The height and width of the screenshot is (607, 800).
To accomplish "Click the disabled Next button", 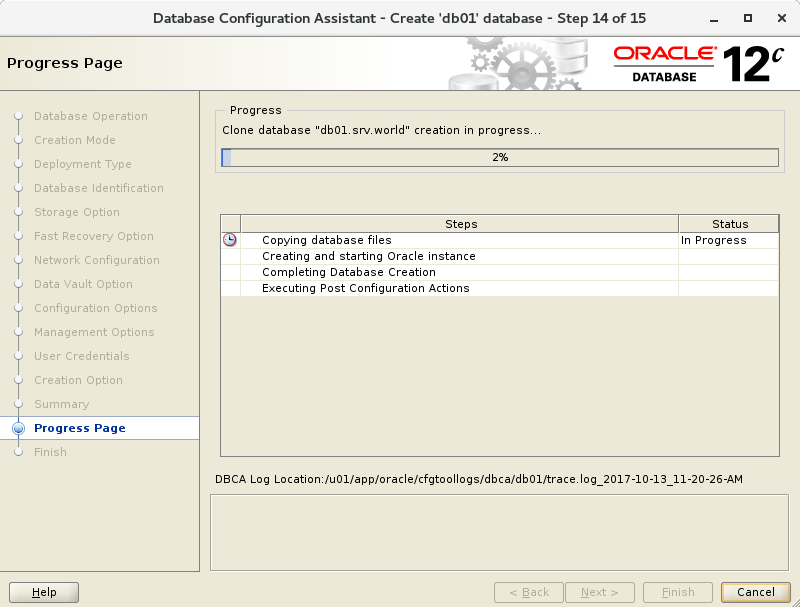I will click(599, 592).
